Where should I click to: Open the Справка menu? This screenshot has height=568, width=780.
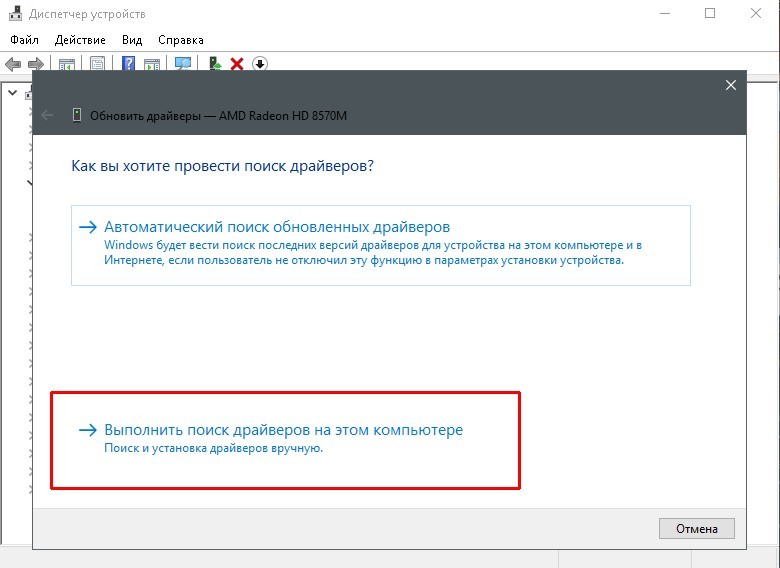pos(181,40)
